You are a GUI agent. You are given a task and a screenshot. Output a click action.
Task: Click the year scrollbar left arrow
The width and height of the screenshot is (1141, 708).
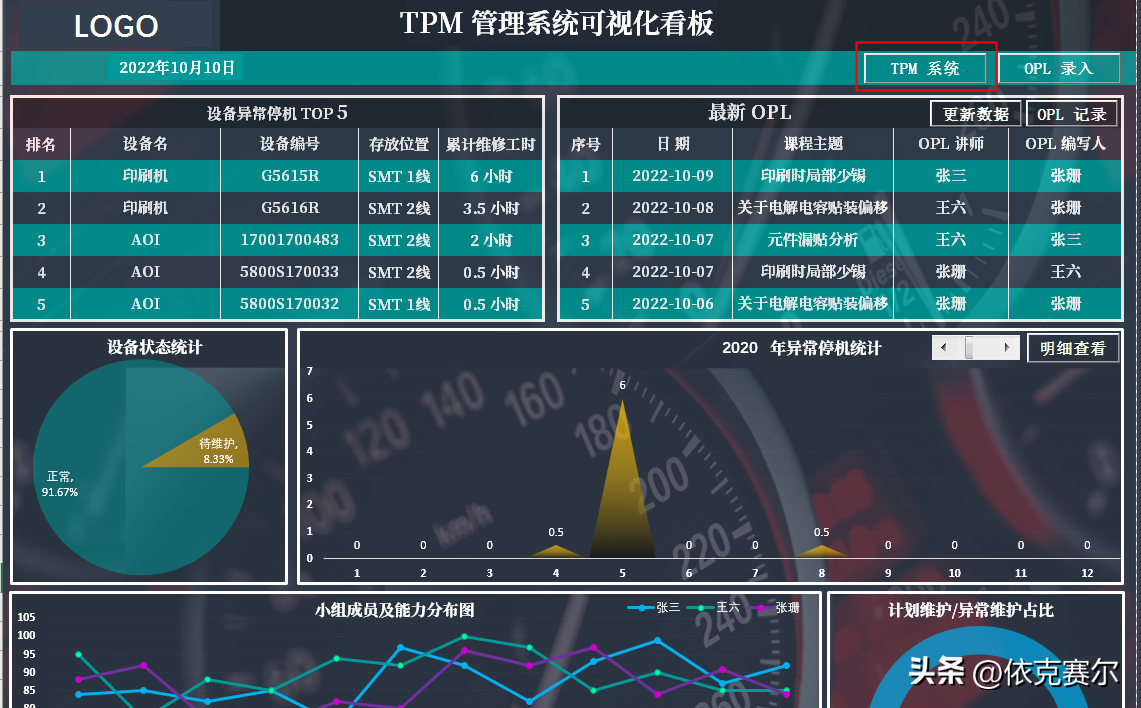click(943, 348)
